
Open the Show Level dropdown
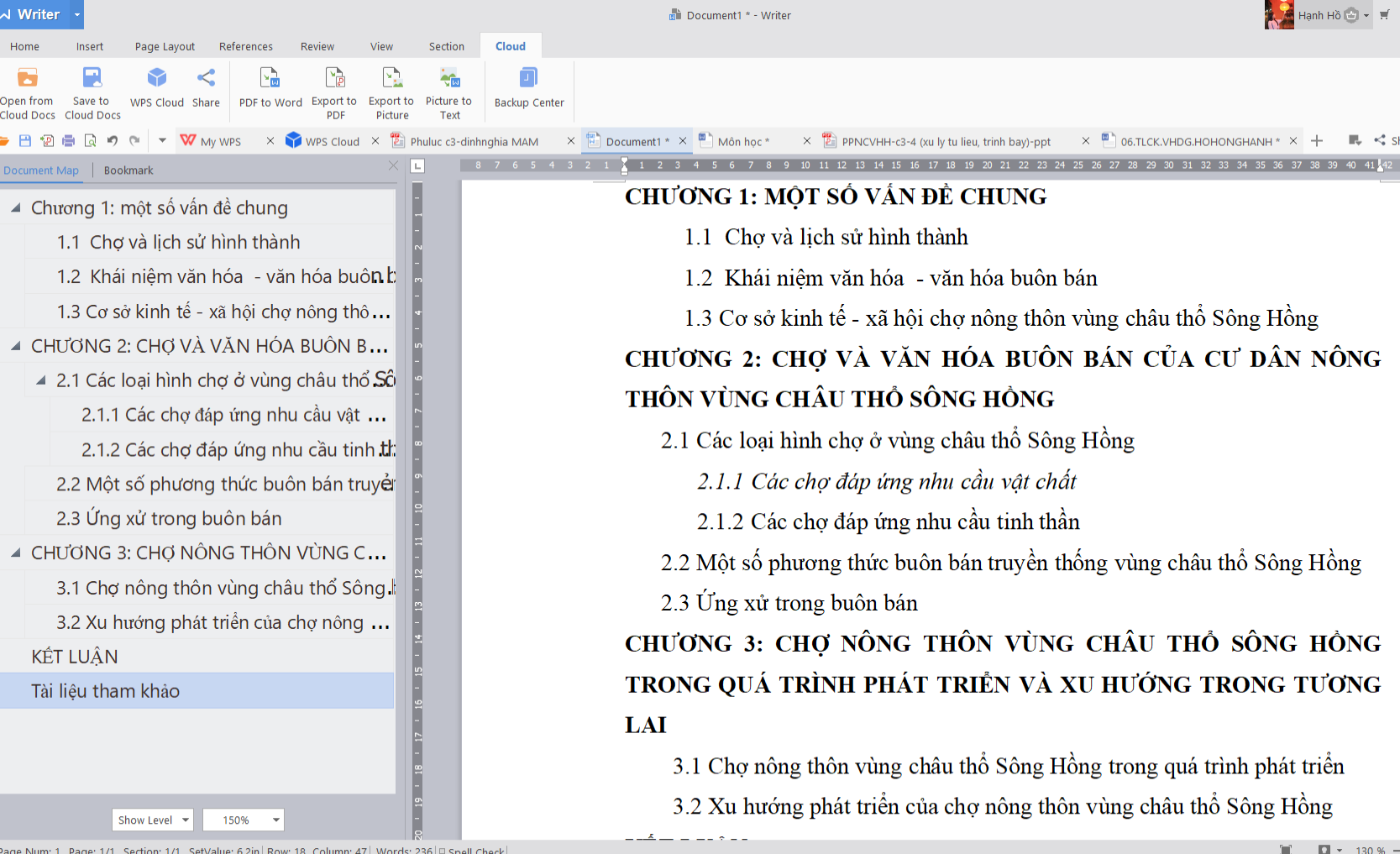(x=153, y=820)
